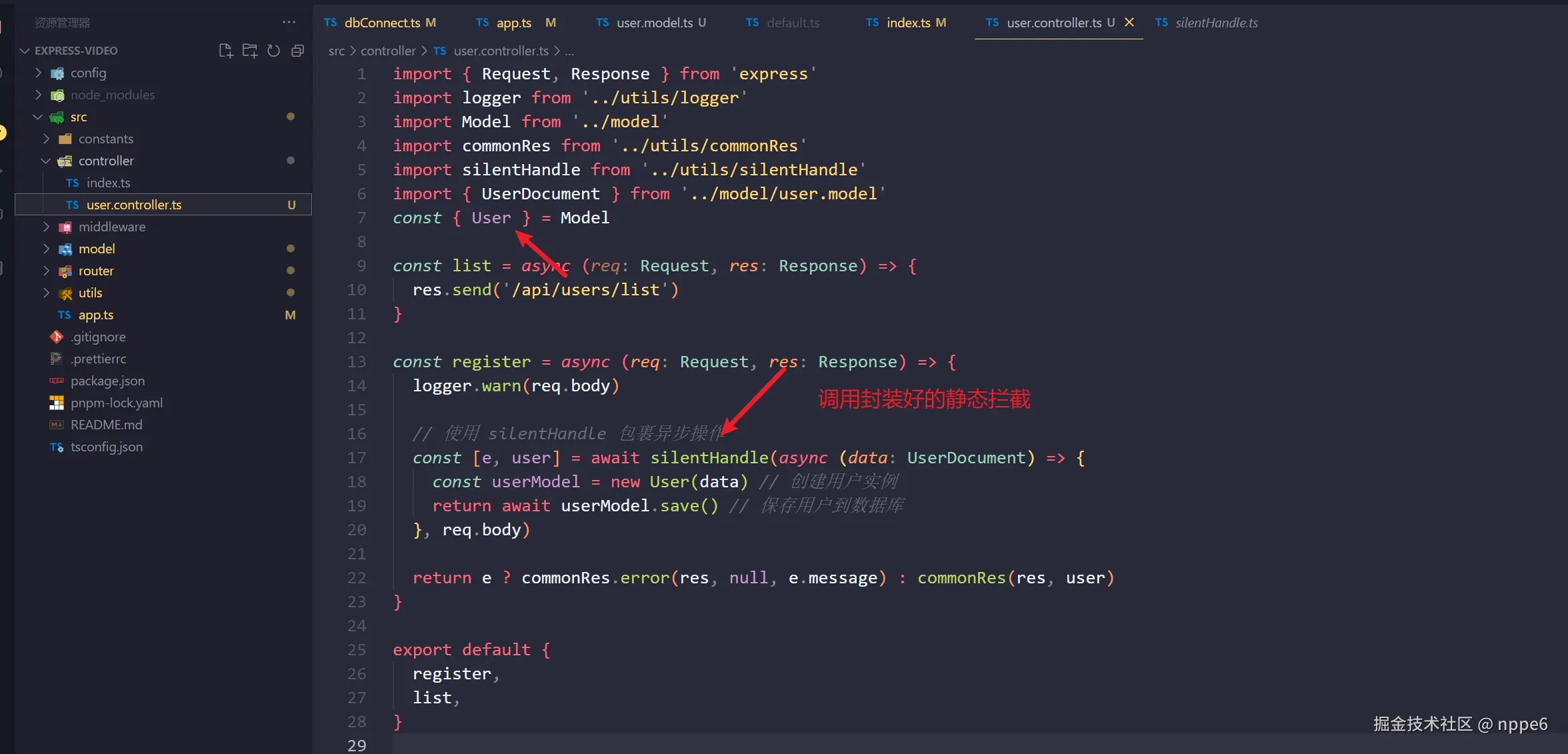Refresh the explorer file tree
Screen dimensions: 1568x754
(x=273, y=51)
